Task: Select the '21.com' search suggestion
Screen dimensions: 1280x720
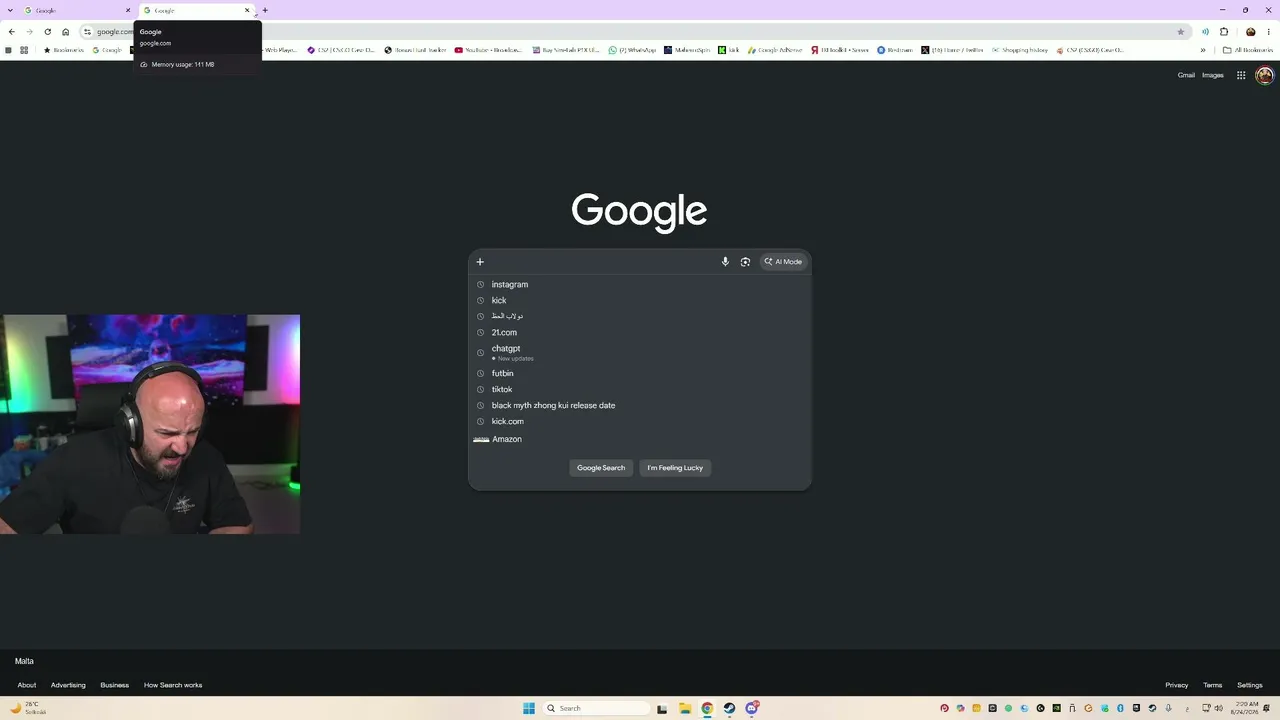Action: coord(640,332)
